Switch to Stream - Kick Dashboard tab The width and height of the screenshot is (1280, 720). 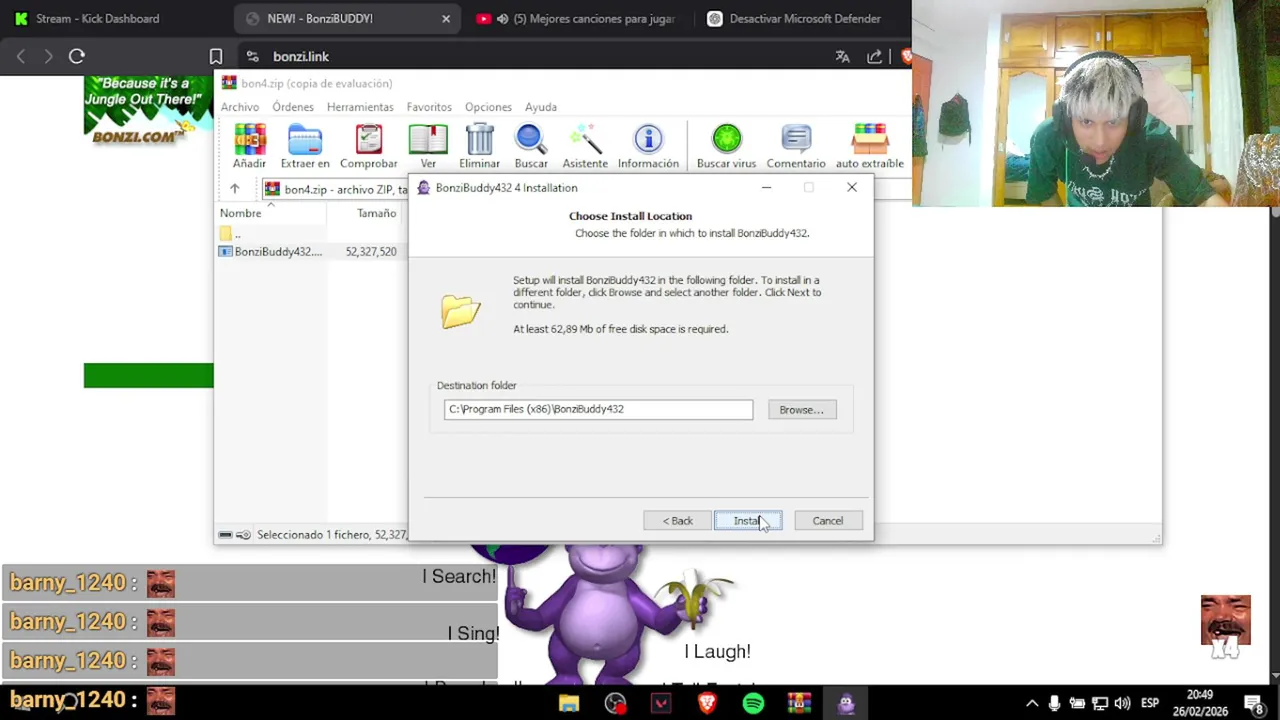(97, 18)
